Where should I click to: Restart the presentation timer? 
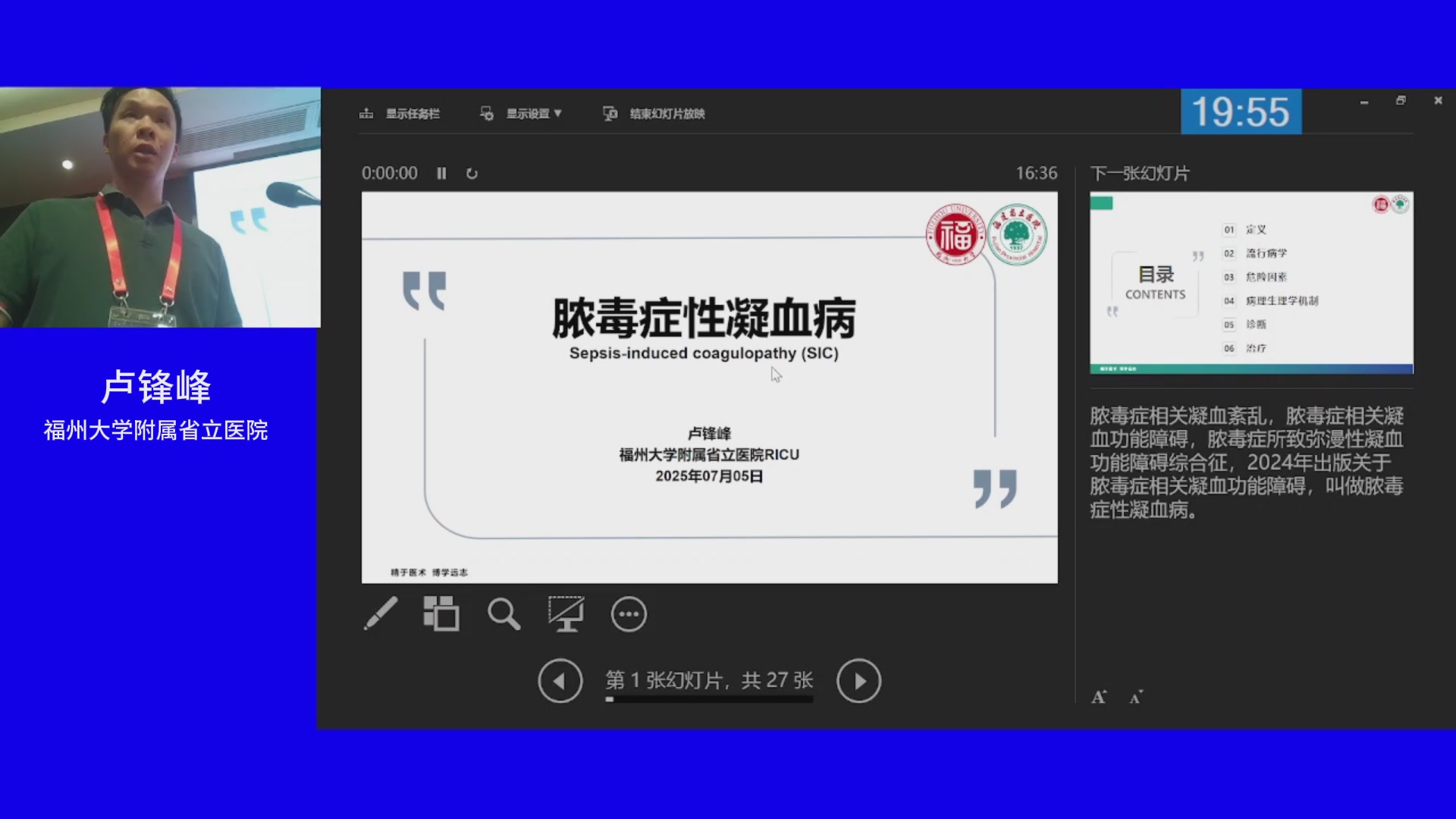[472, 174]
